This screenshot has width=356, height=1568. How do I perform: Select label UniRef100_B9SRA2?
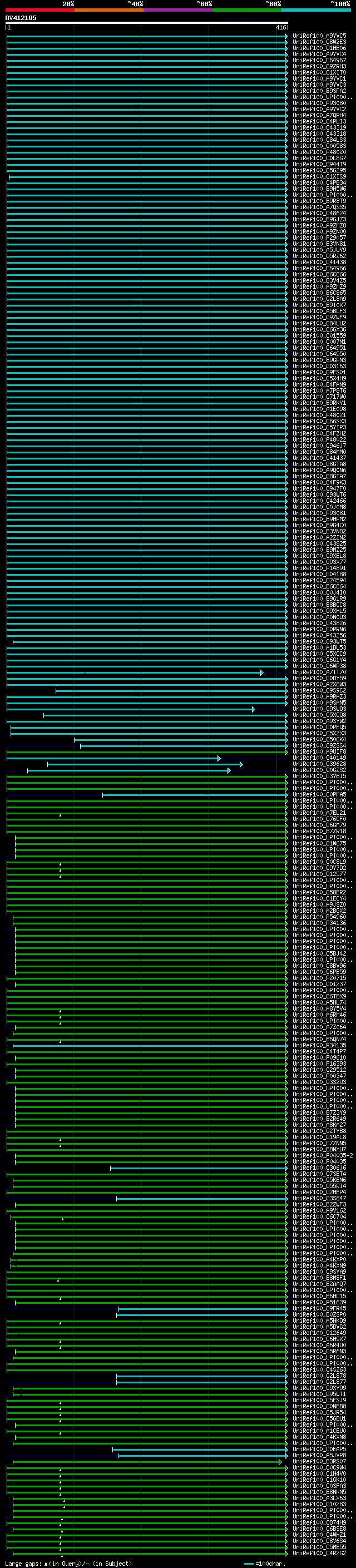pos(319,91)
